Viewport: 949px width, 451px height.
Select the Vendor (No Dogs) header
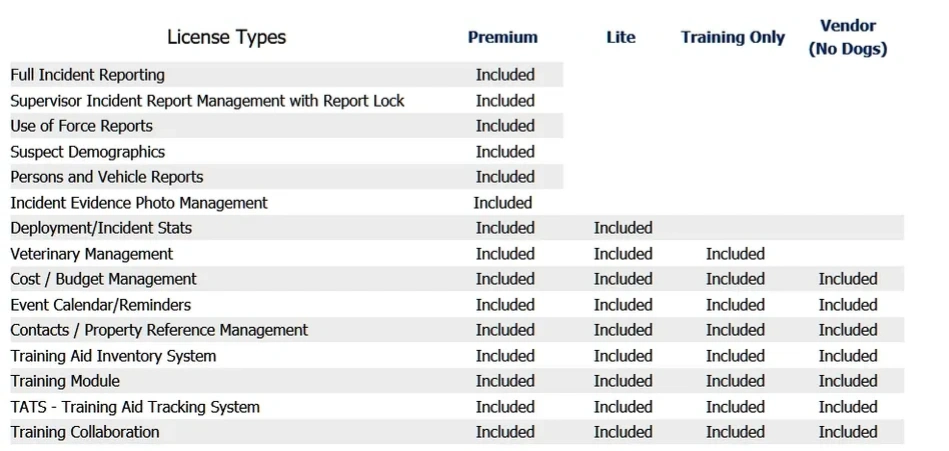click(x=847, y=38)
